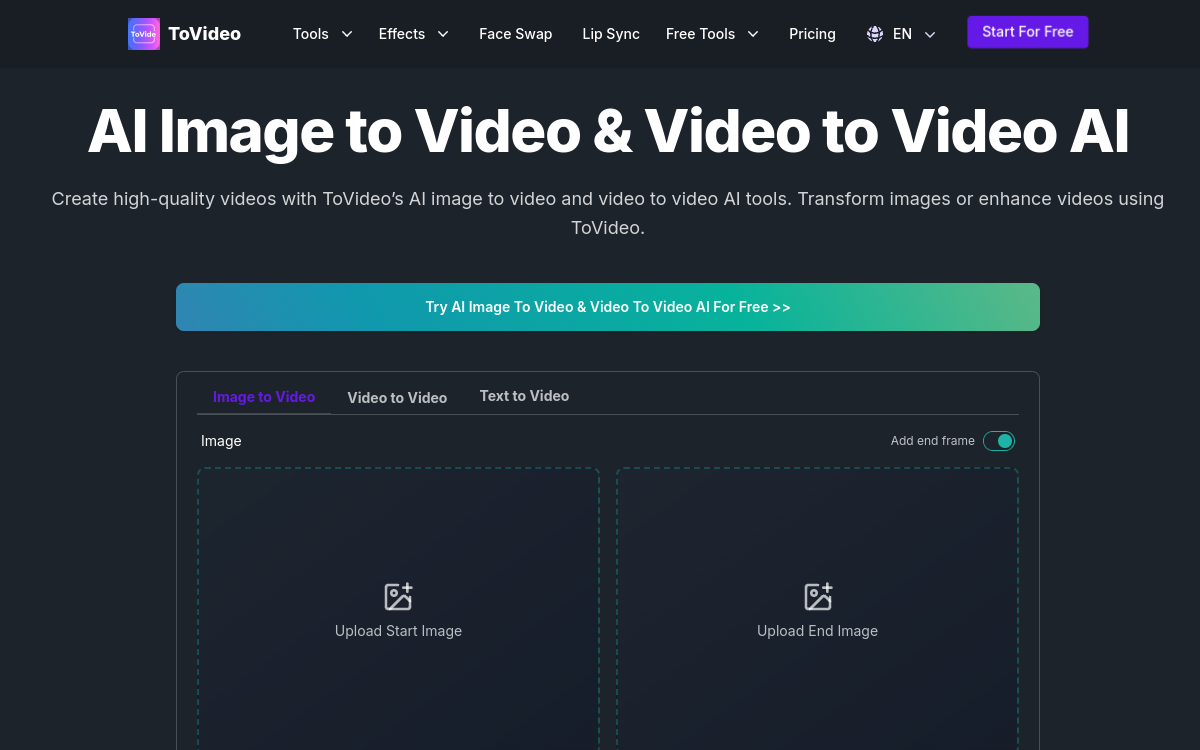Click Try AI Image To Video banner
Screen dimensions: 1200x750
coord(608,307)
